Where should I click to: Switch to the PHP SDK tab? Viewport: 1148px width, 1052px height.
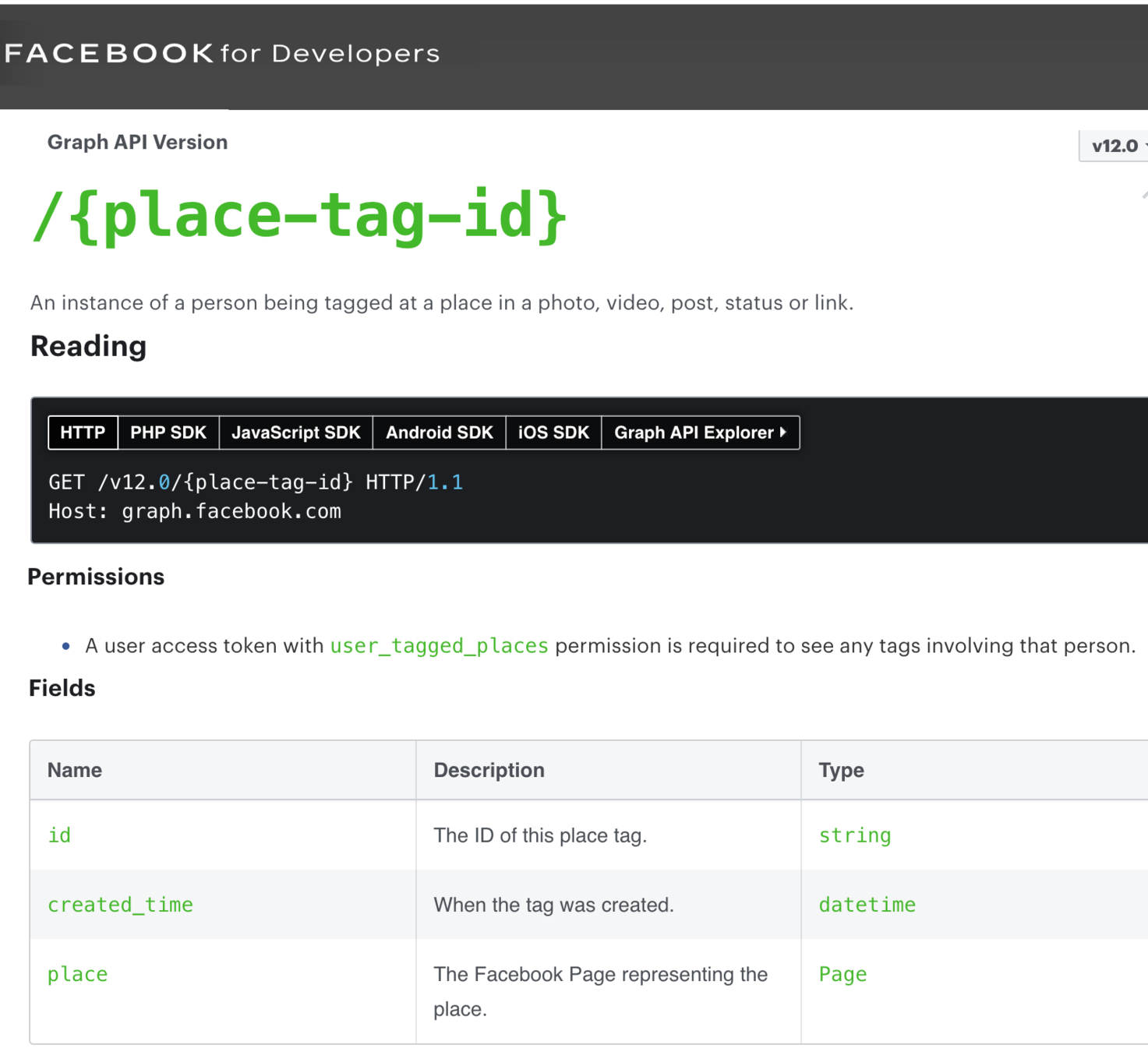click(x=168, y=432)
